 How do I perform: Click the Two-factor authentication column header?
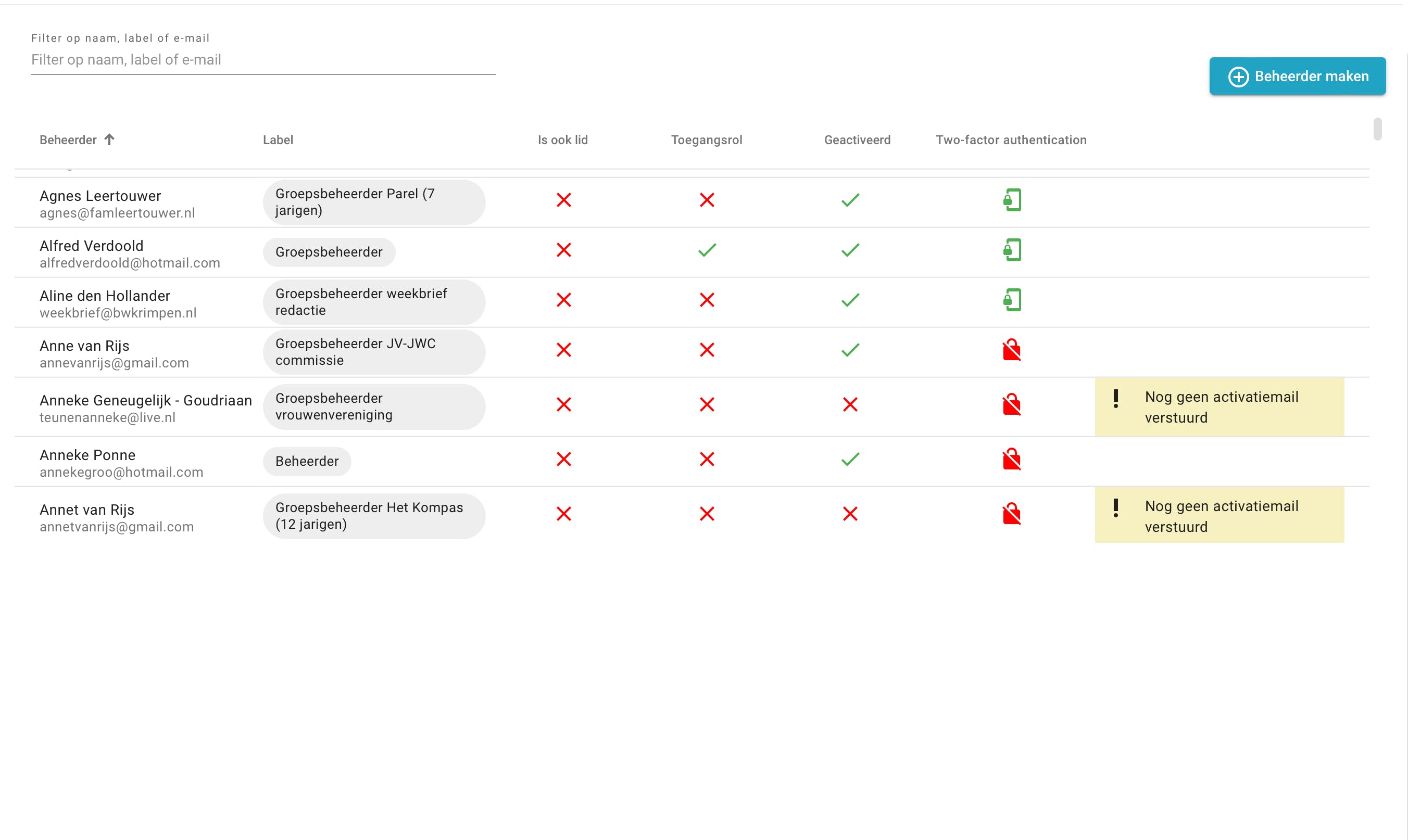1011,140
